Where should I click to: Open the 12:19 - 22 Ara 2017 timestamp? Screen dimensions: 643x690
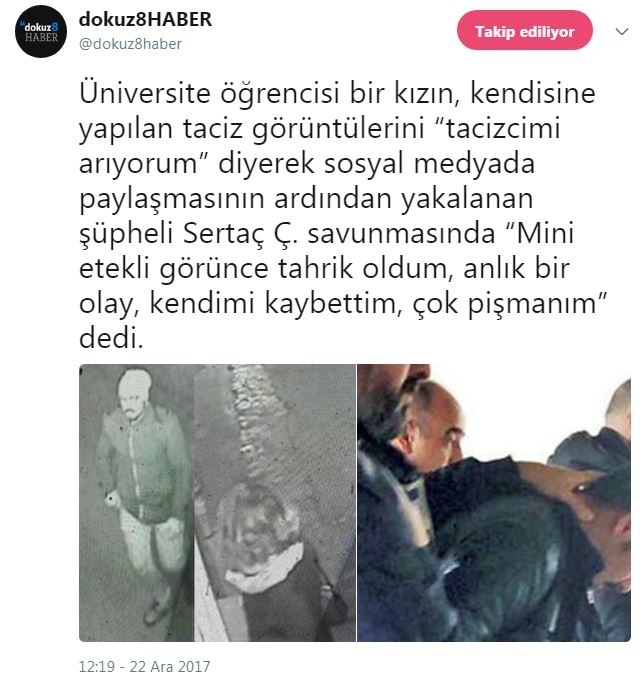[x=144, y=666]
